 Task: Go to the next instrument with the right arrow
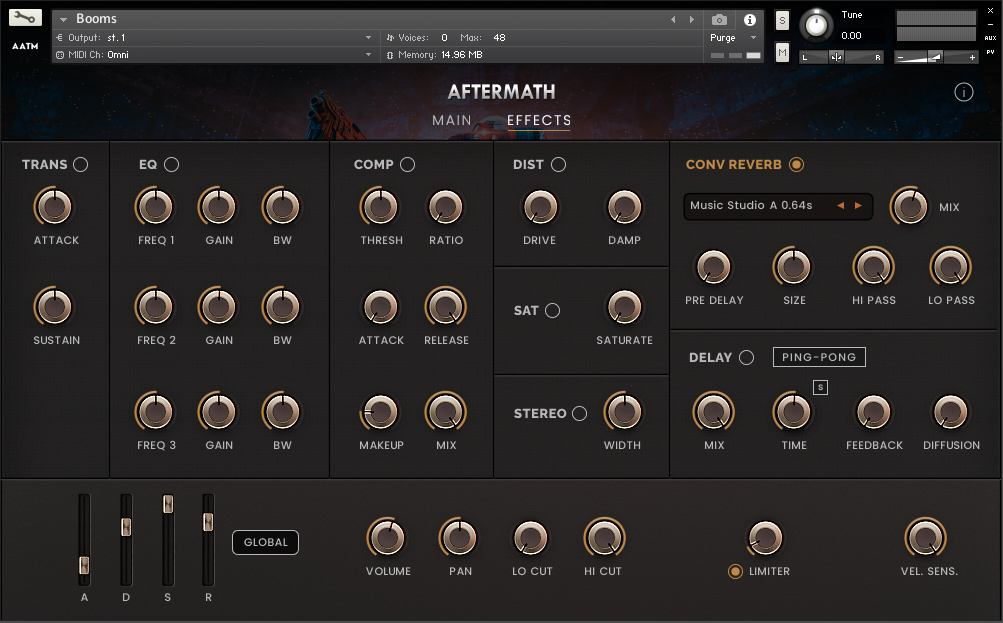tap(689, 19)
